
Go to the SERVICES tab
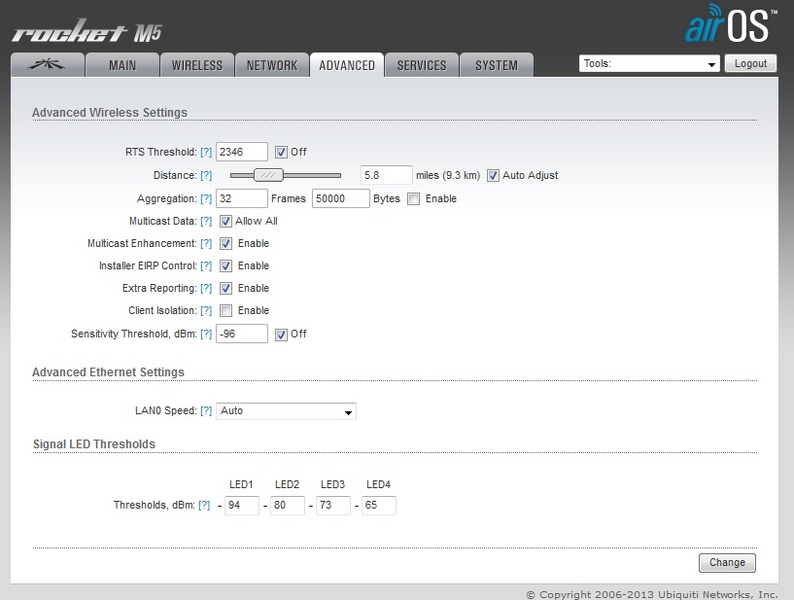click(x=422, y=65)
